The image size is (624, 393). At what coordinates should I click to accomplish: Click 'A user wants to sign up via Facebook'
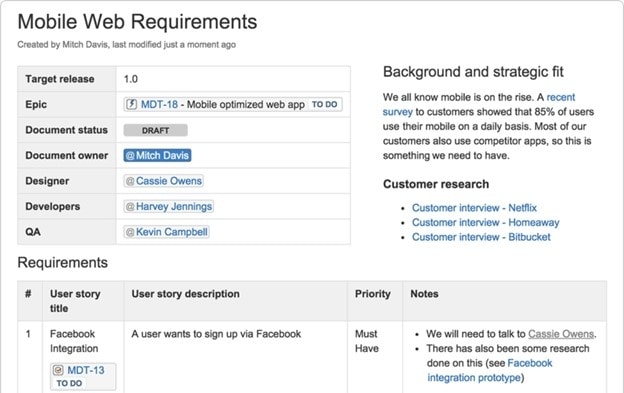216,334
